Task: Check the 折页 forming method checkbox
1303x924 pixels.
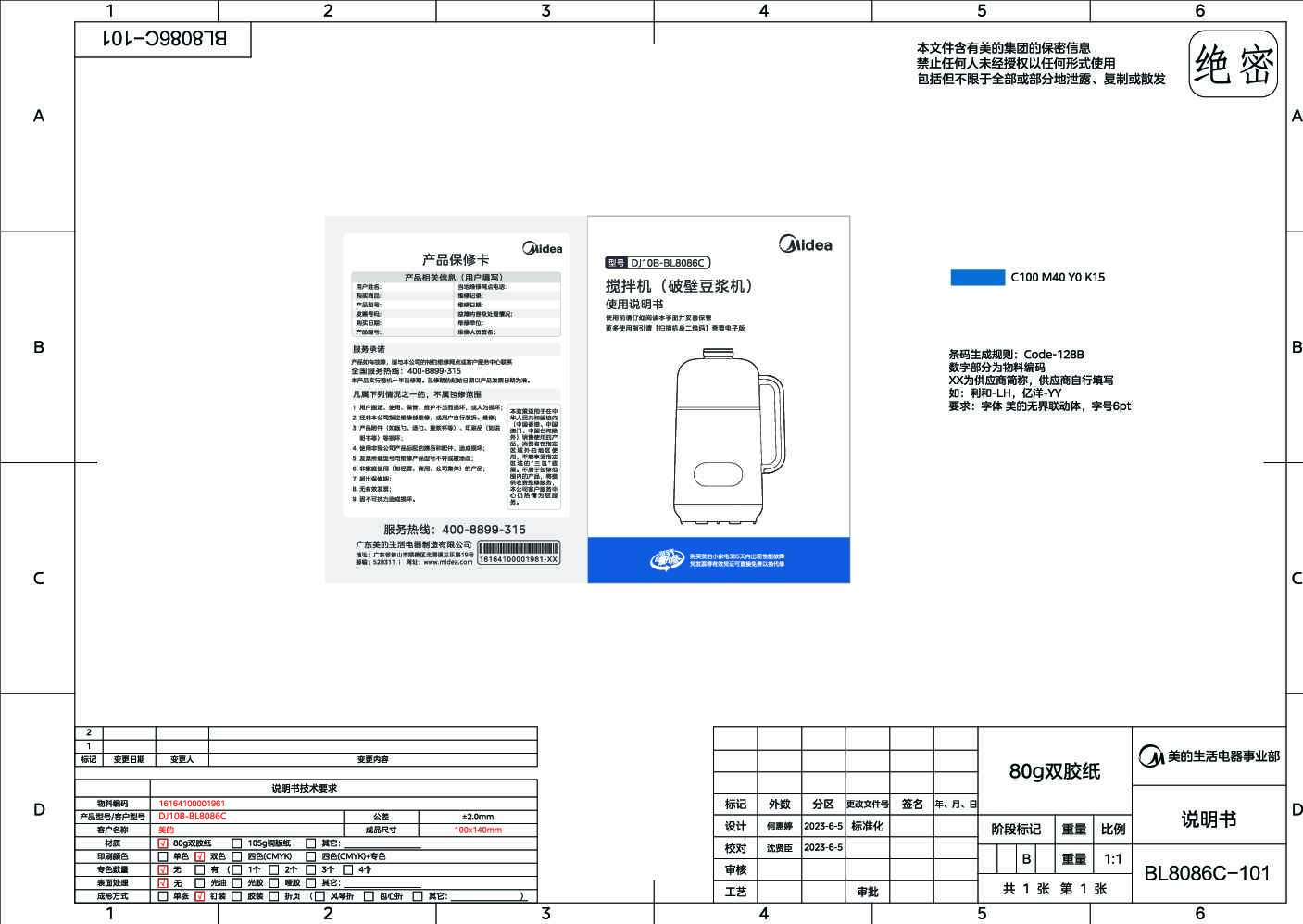Action: tap(274, 896)
